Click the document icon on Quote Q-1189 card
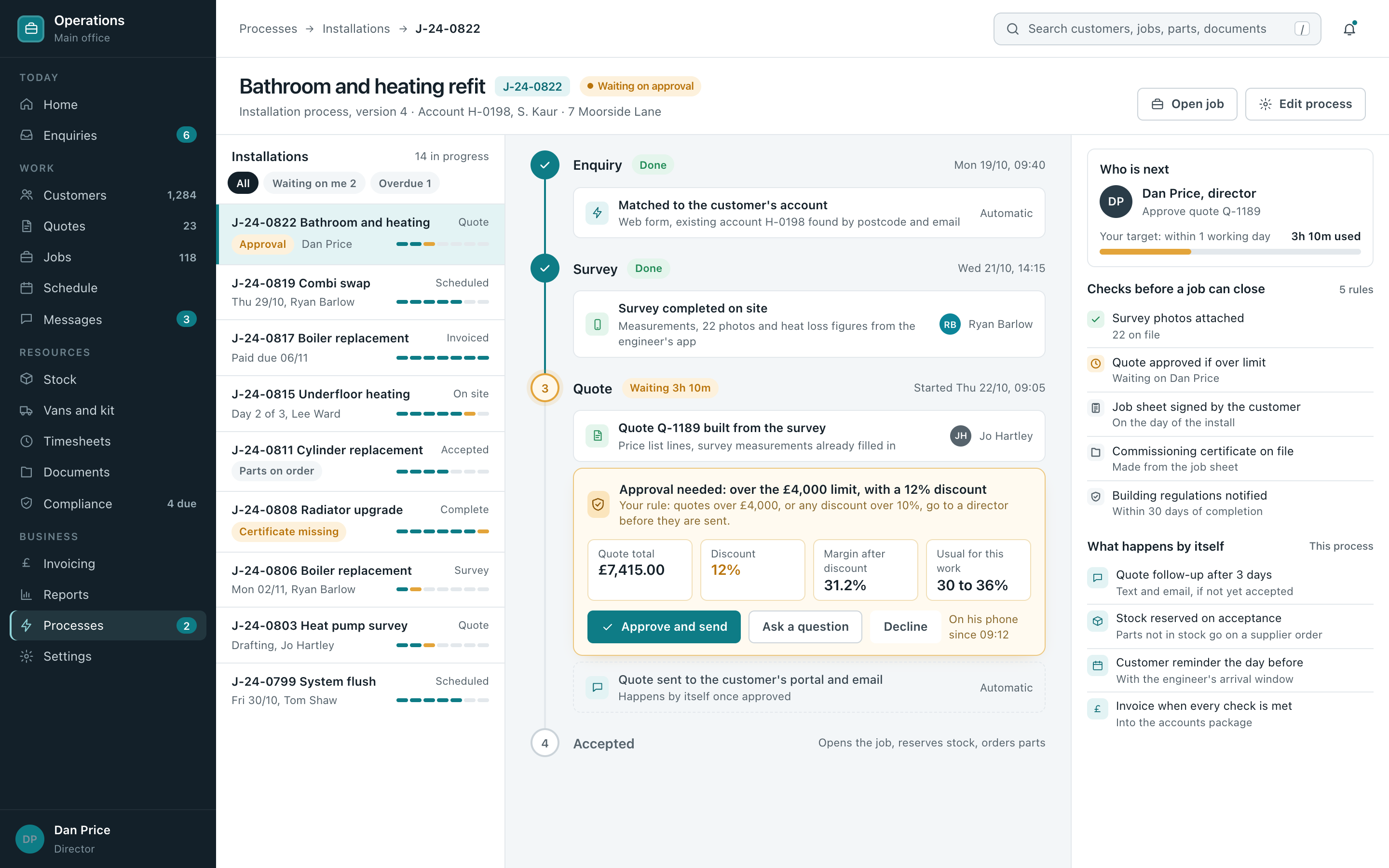This screenshot has height=868, width=1389. point(597,436)
